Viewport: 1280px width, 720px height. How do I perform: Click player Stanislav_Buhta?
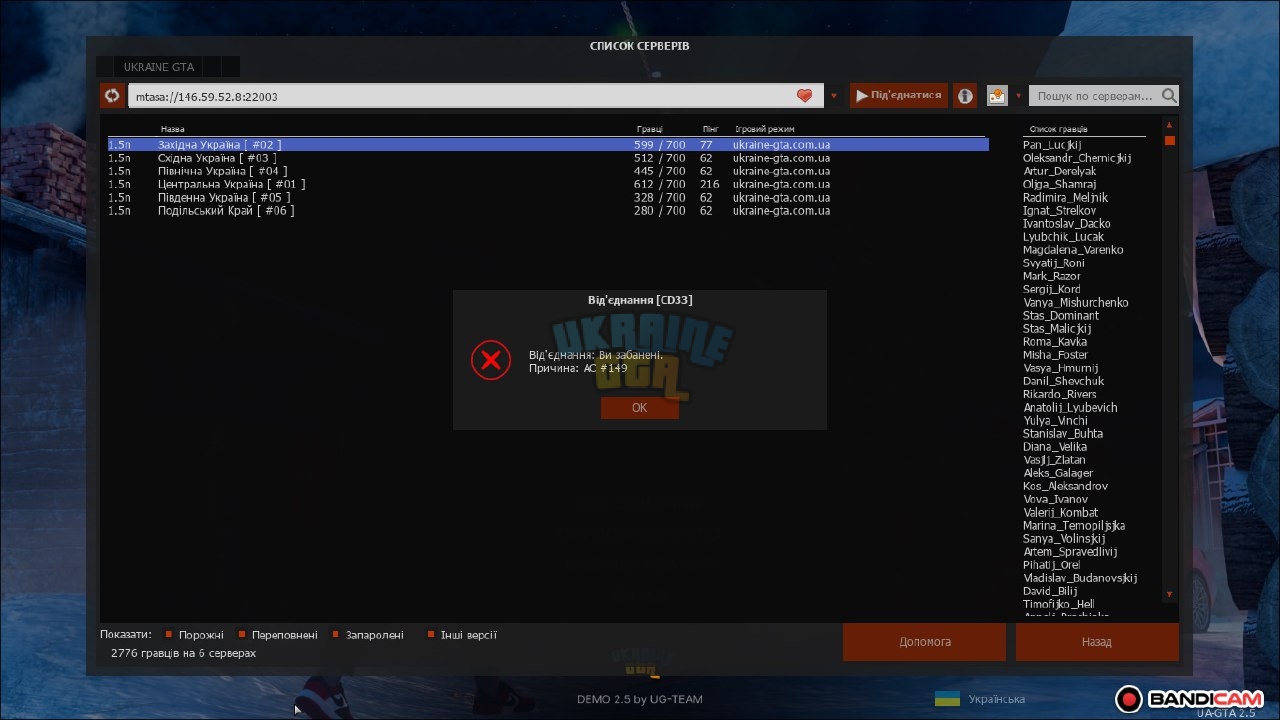click(1063, 434)
